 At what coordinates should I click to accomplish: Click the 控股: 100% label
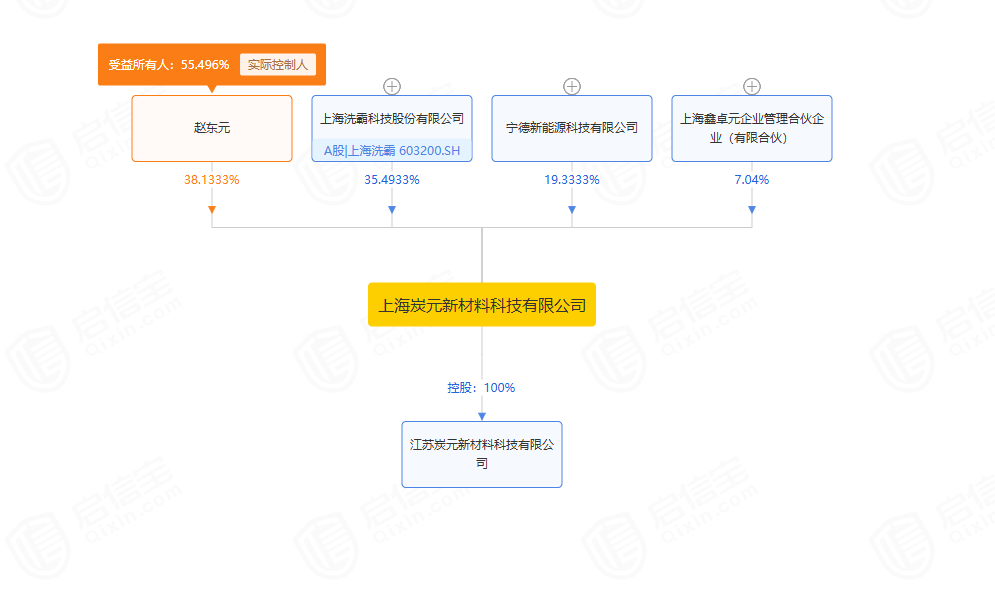click(x=481, y=388)
